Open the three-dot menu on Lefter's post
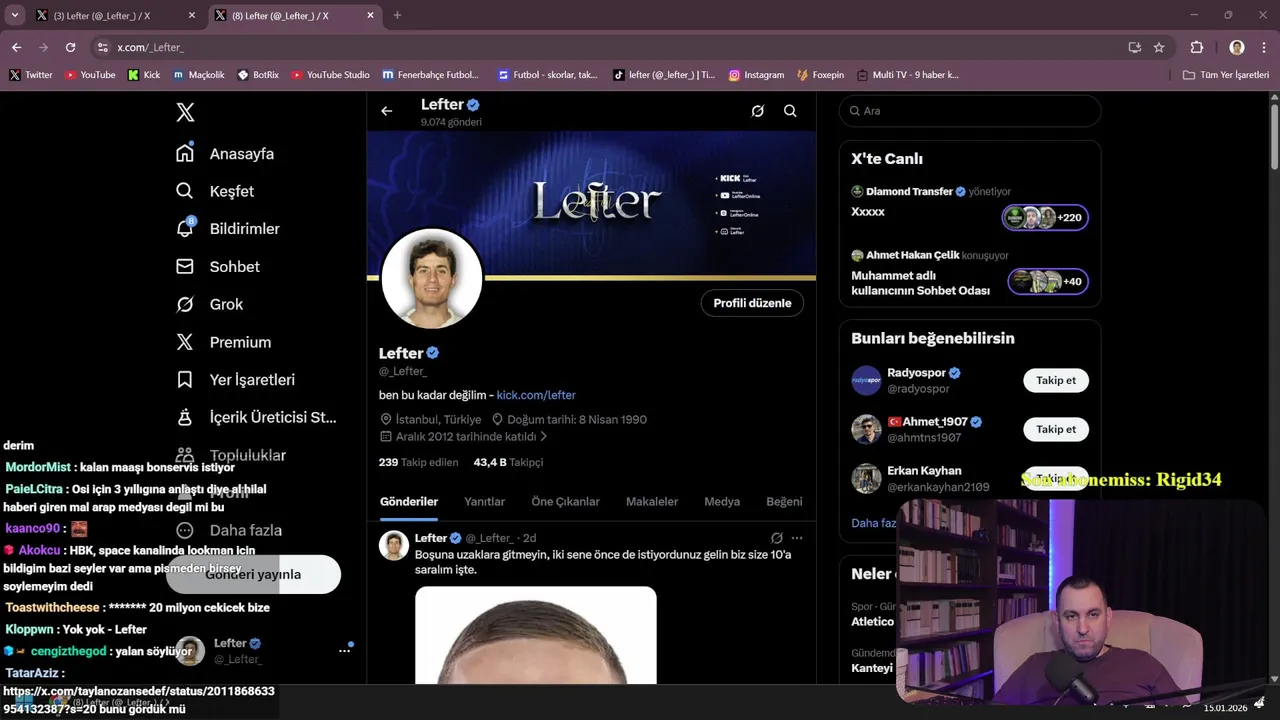Screen dimensions: 1280x720 click(x=797, y=538)
